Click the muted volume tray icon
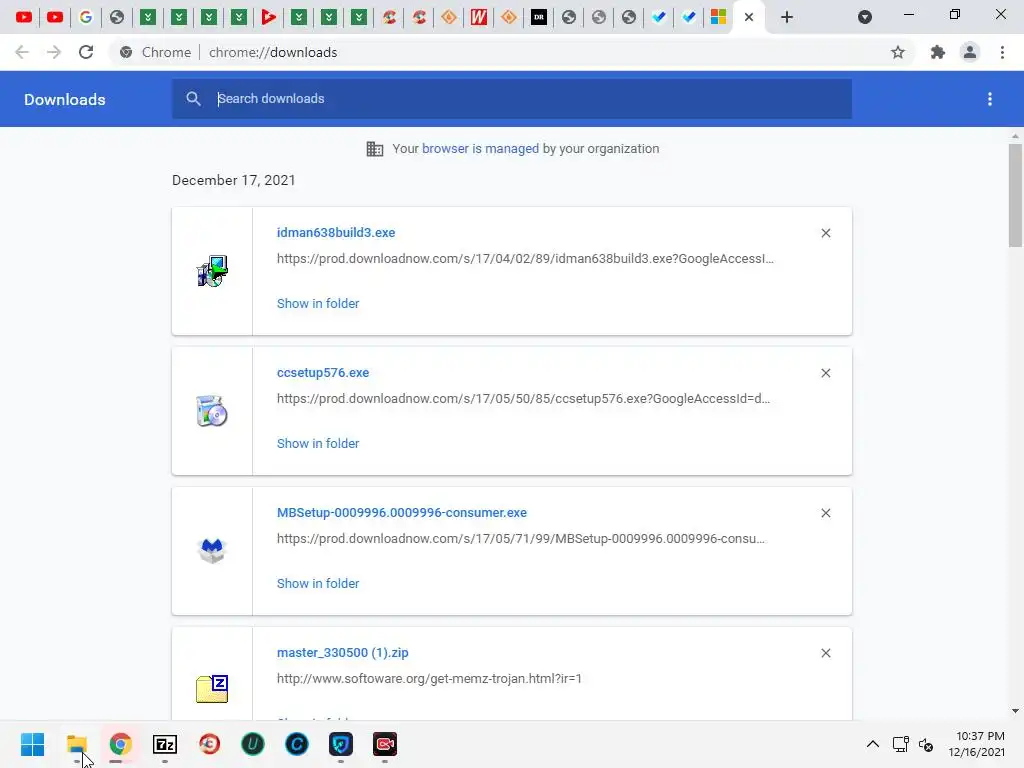Screen dimensions: 1024x768 [x=925, y=744]
